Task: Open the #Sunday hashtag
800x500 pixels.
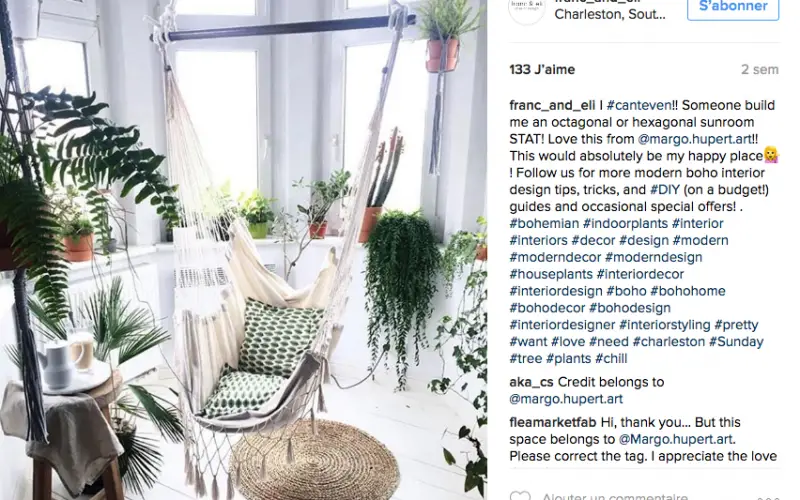Action: pos(736,341)
